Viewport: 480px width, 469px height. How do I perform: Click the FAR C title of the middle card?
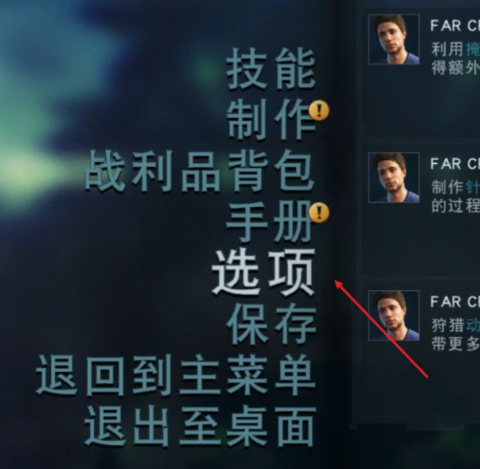coord(455,164)
